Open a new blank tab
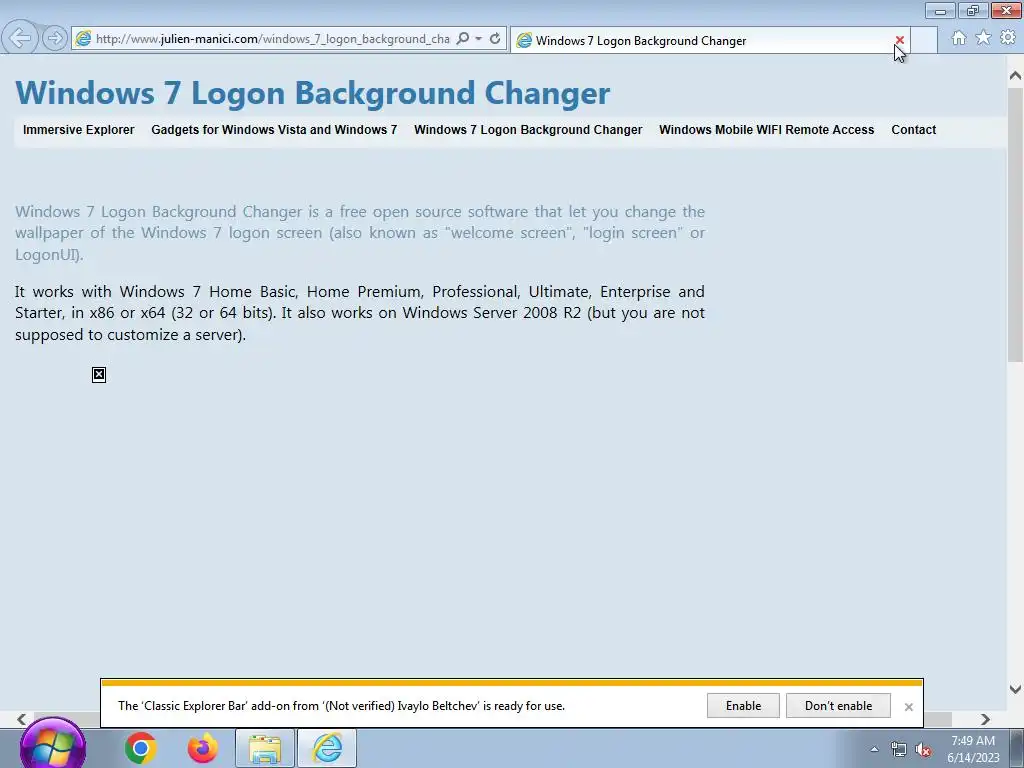 point(923,40)
